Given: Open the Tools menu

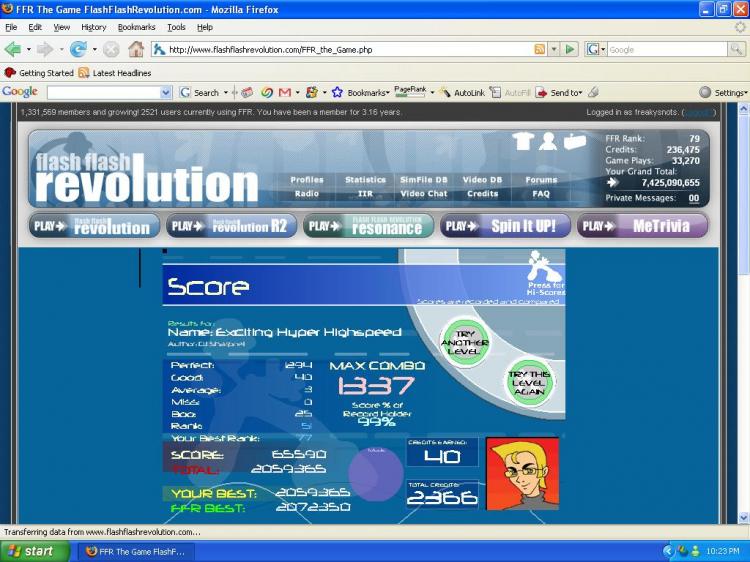Looking at the screenshot, I should 176,27.
